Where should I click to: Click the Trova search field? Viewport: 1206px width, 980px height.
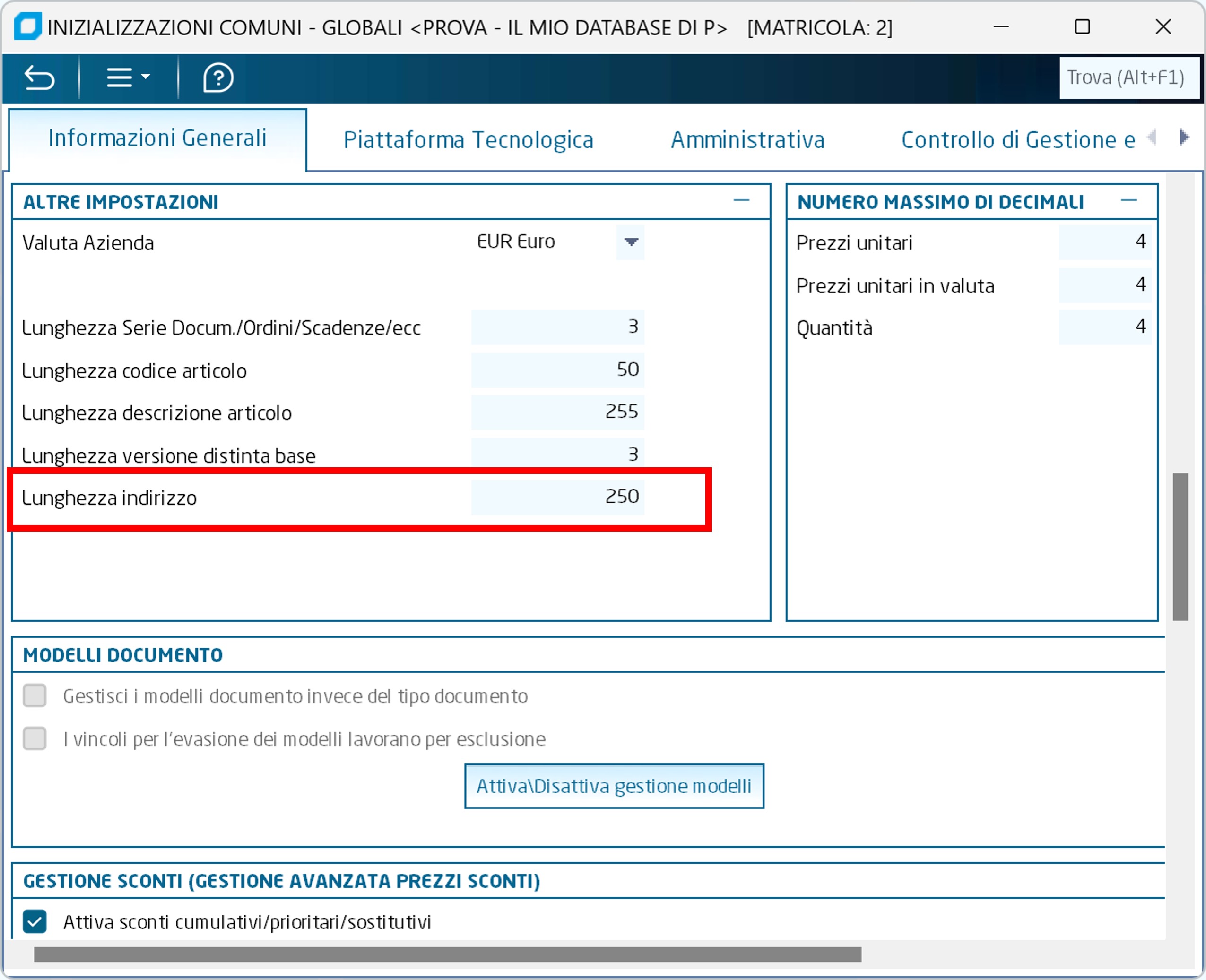(1128, 78)
